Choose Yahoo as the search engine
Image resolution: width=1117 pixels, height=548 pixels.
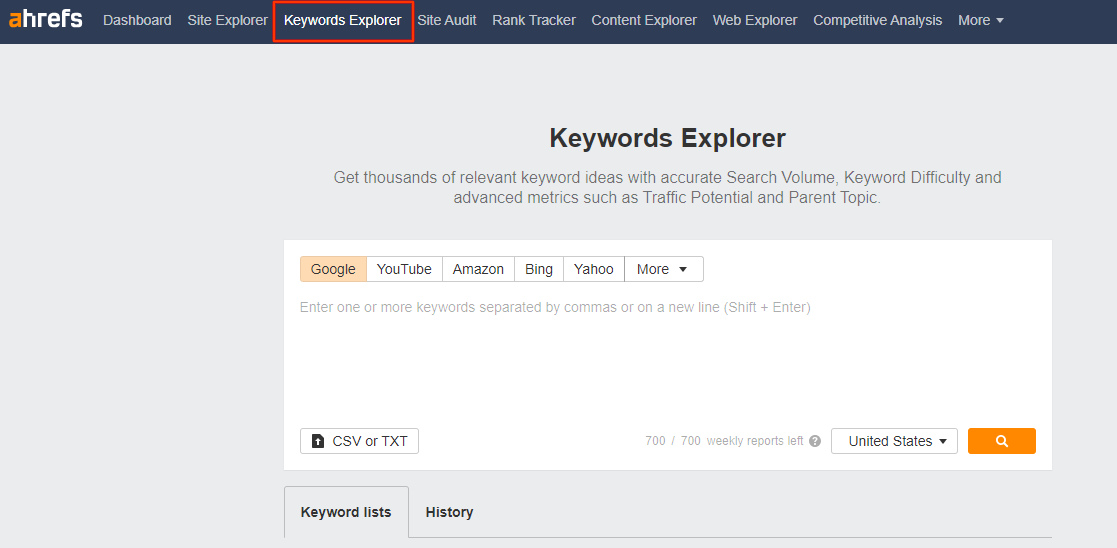[x=594, y=269]
